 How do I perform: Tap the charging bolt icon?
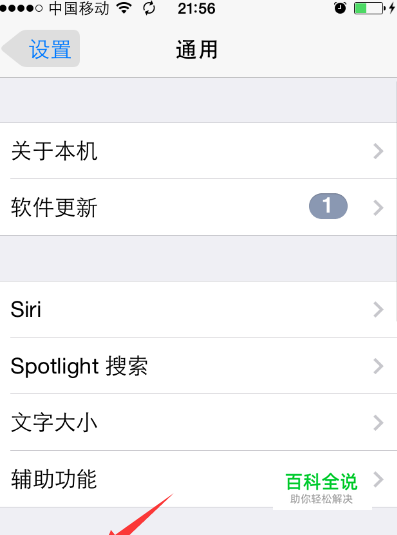click(392, 8)
